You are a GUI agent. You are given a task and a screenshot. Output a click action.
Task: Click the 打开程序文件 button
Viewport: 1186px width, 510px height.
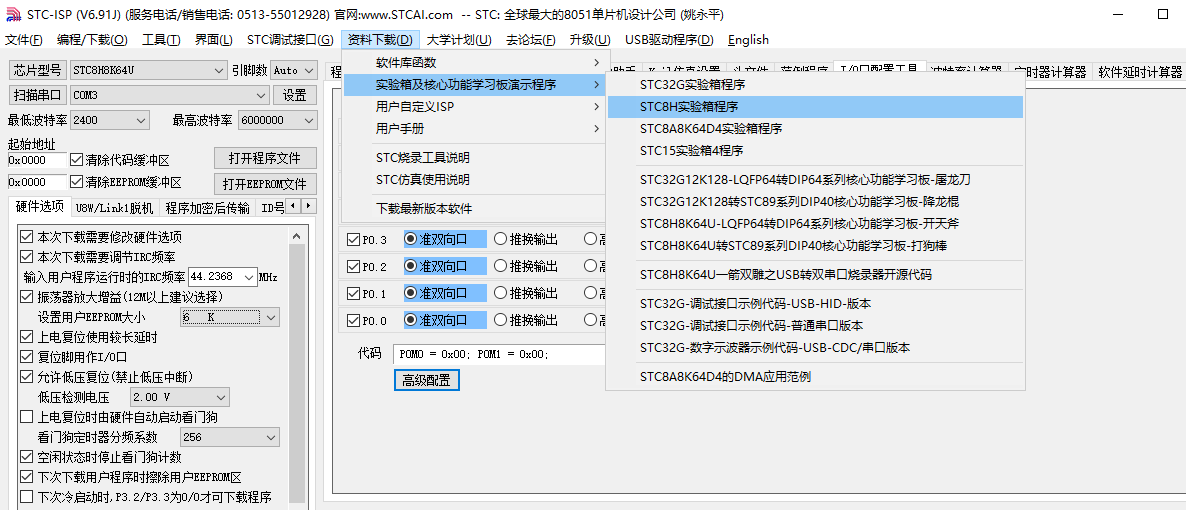(x=265, y=159)
